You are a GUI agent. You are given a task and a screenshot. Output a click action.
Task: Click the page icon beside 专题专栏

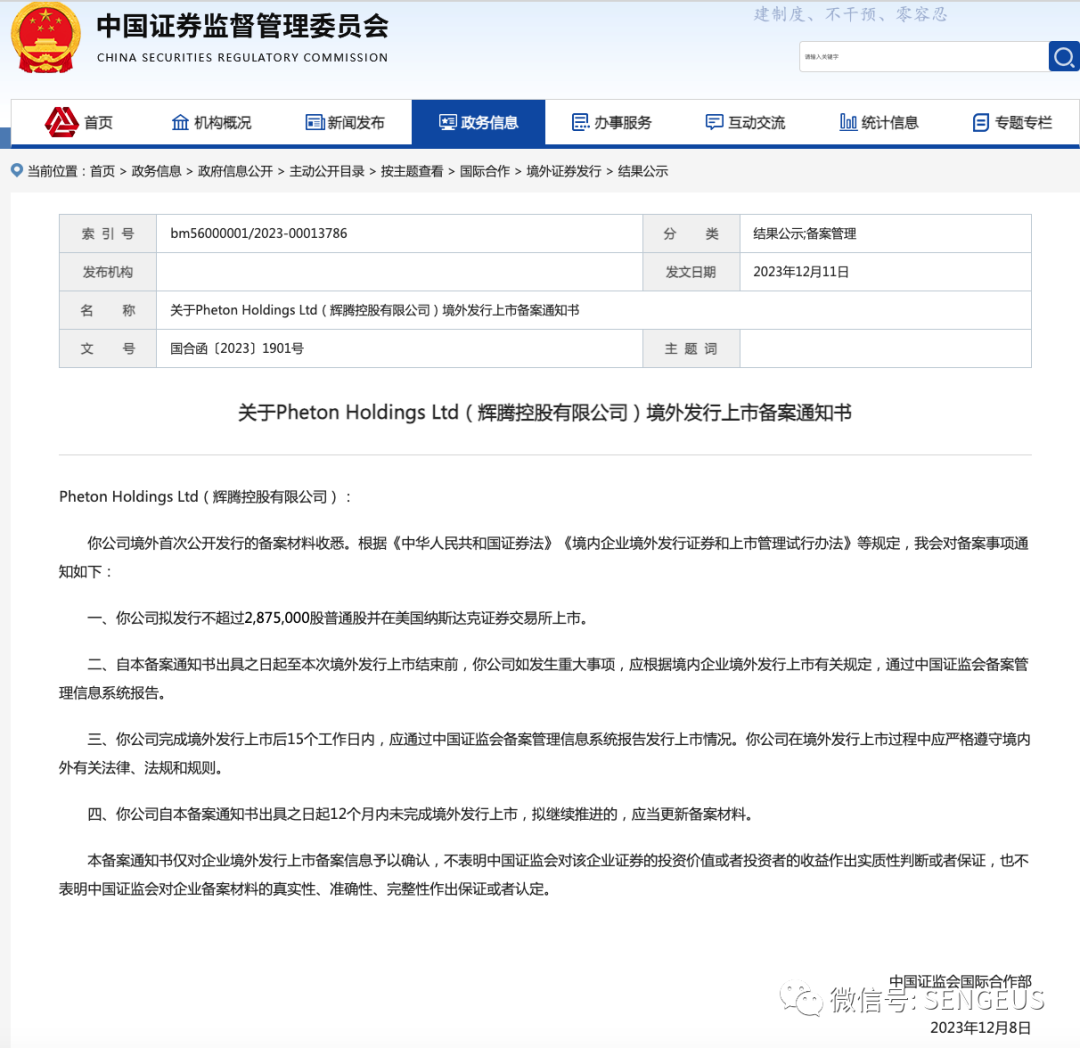tap(981, 123)
